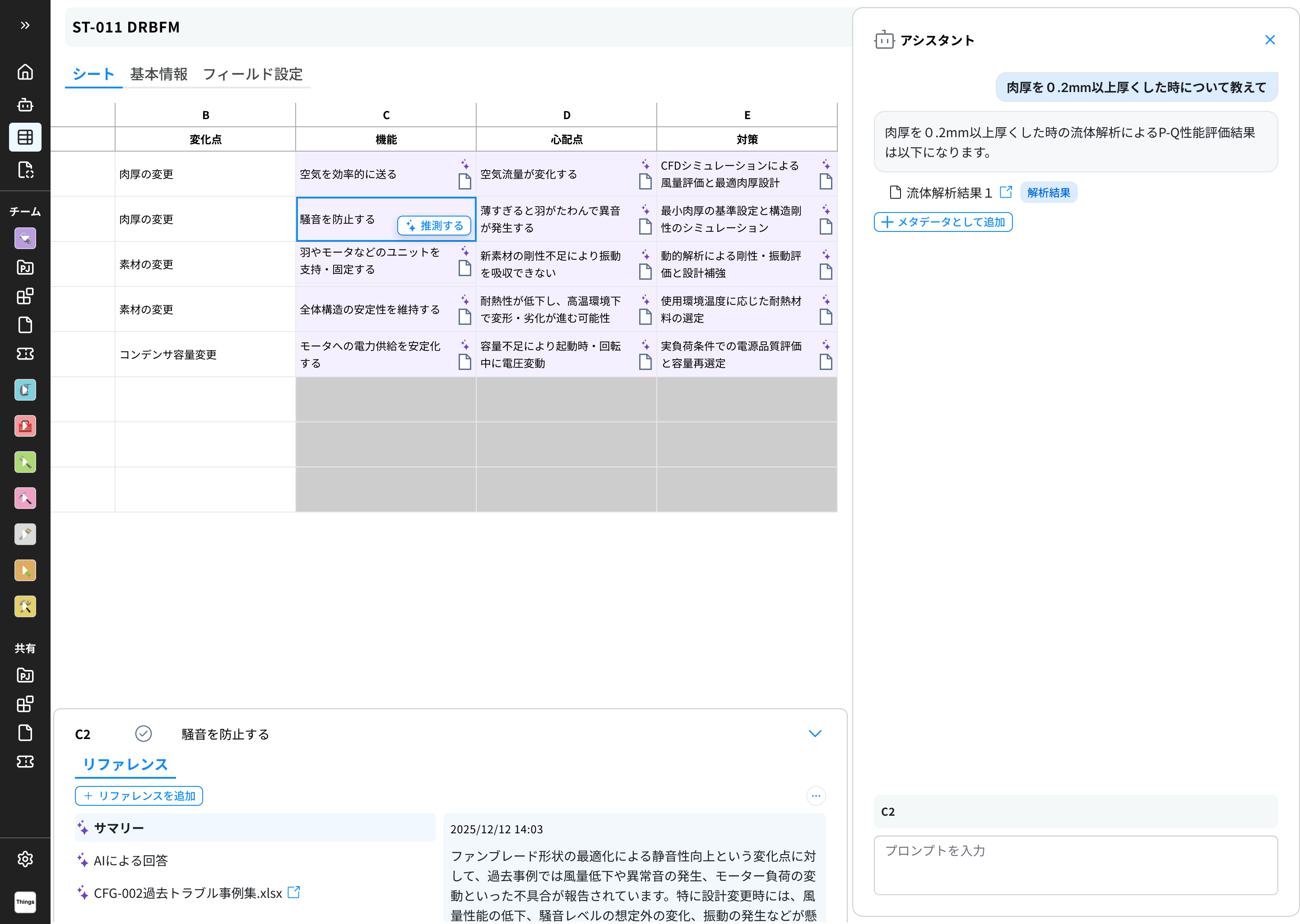Open the red team workspace icon
1300x924 pixels.
25,426
